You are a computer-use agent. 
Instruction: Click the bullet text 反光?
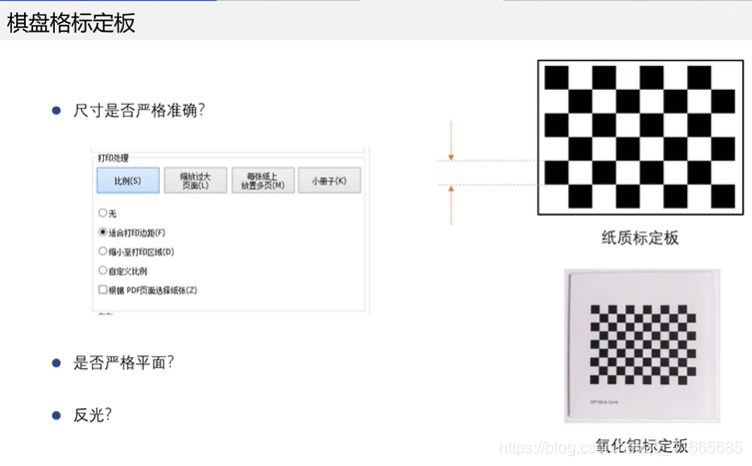[92, 414]
